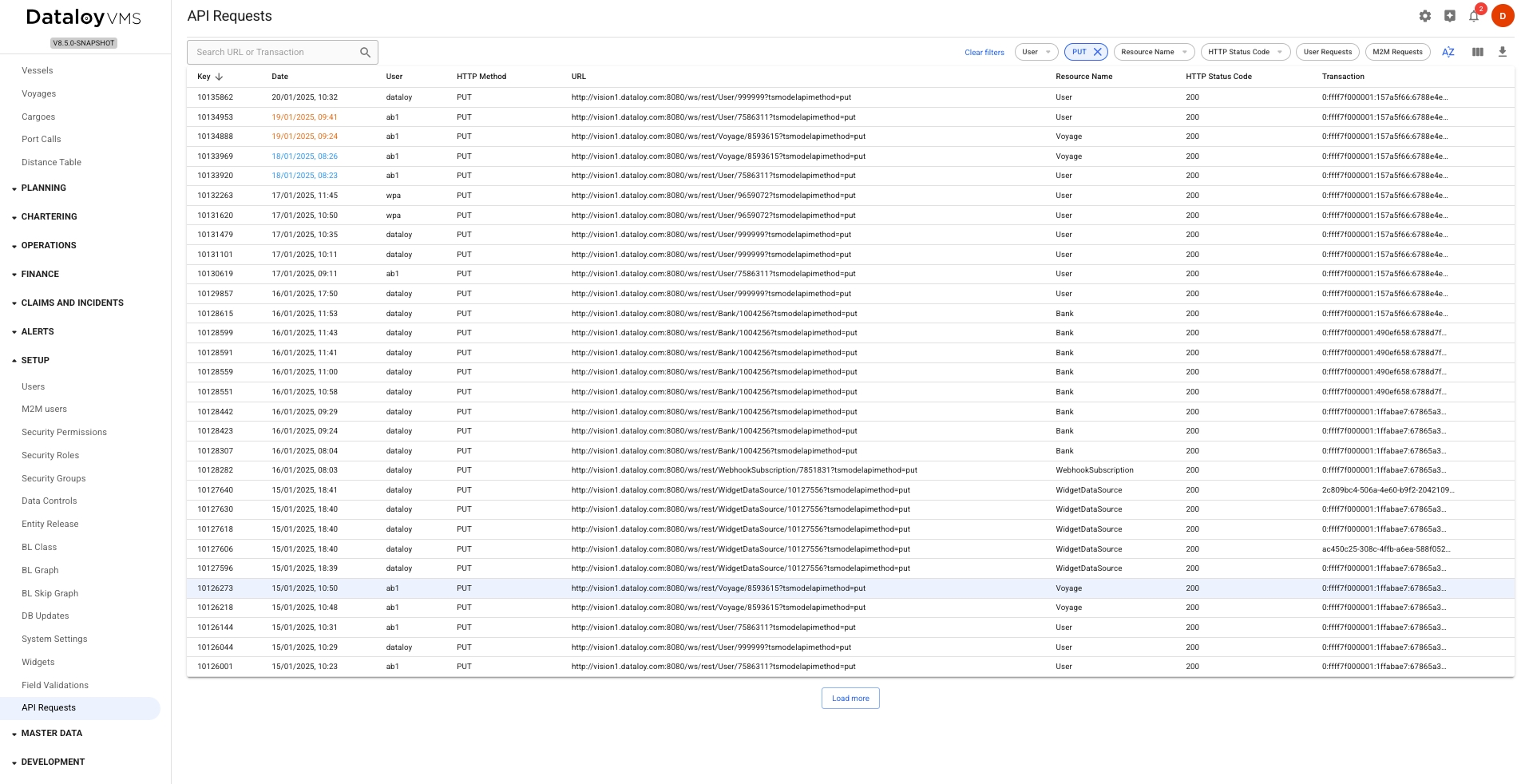Focus the Search URL or Transaction field

coord(271,53)
